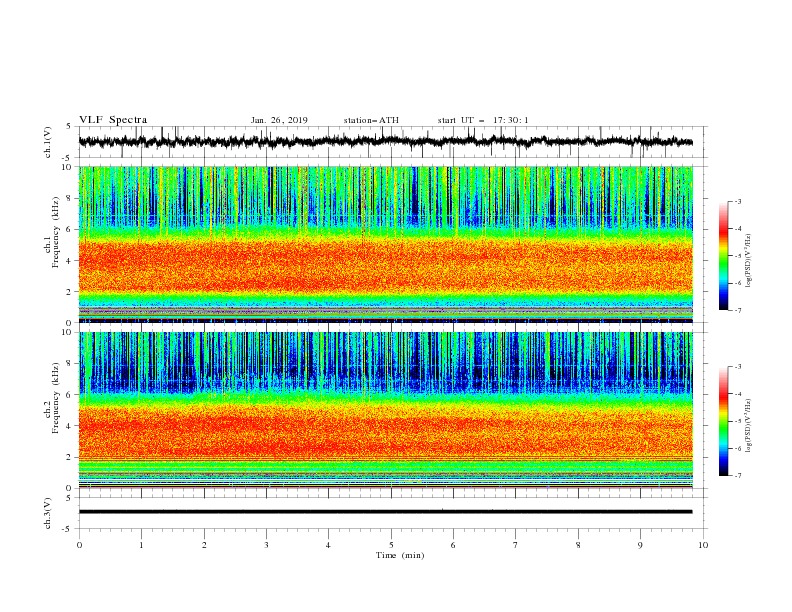Click the "start UT = 17:30:1" text
Screen dimensions: 792x612
483,120
